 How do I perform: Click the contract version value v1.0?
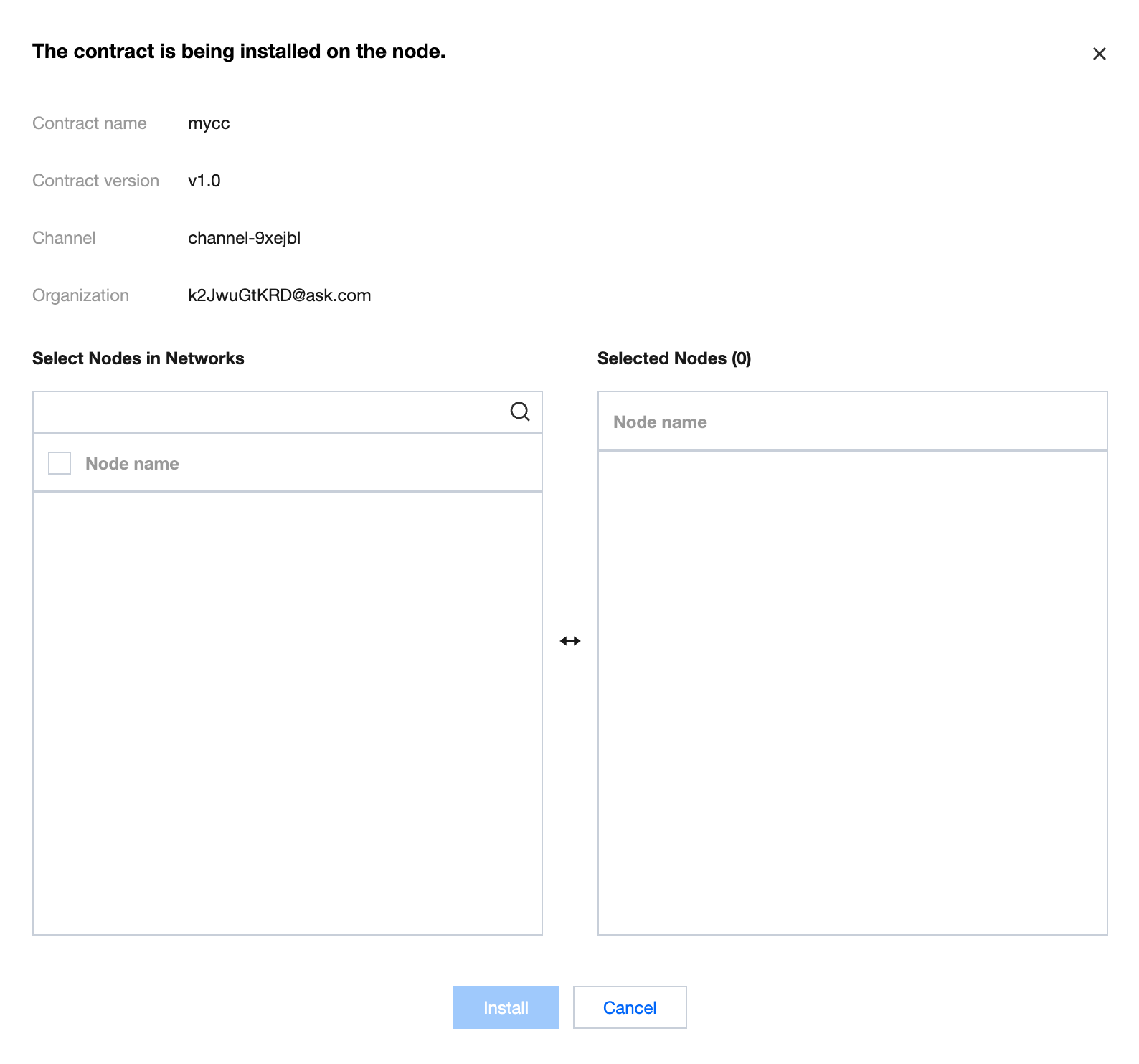pos(204,181)
